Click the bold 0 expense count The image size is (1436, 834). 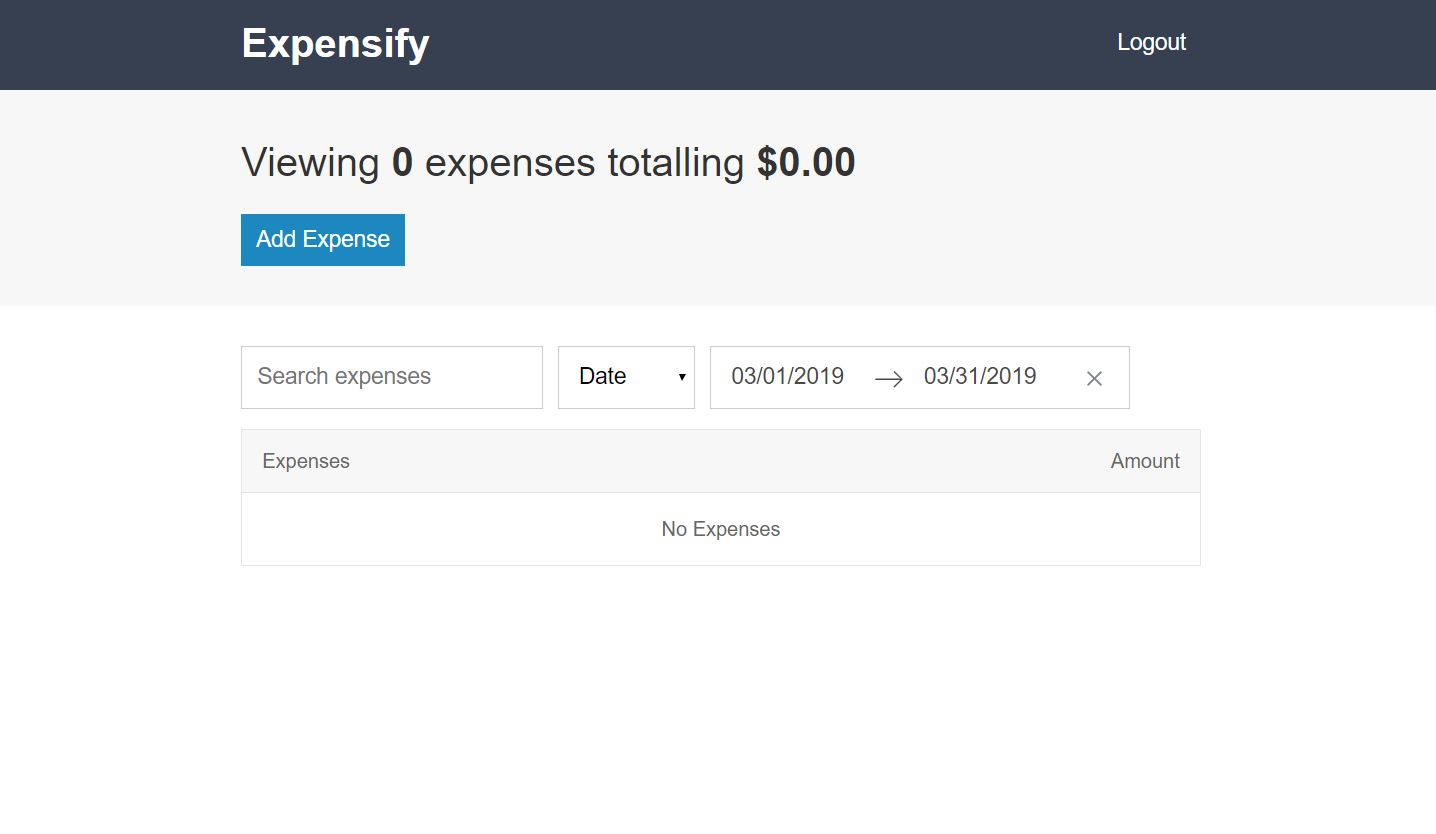pos(402,163)
